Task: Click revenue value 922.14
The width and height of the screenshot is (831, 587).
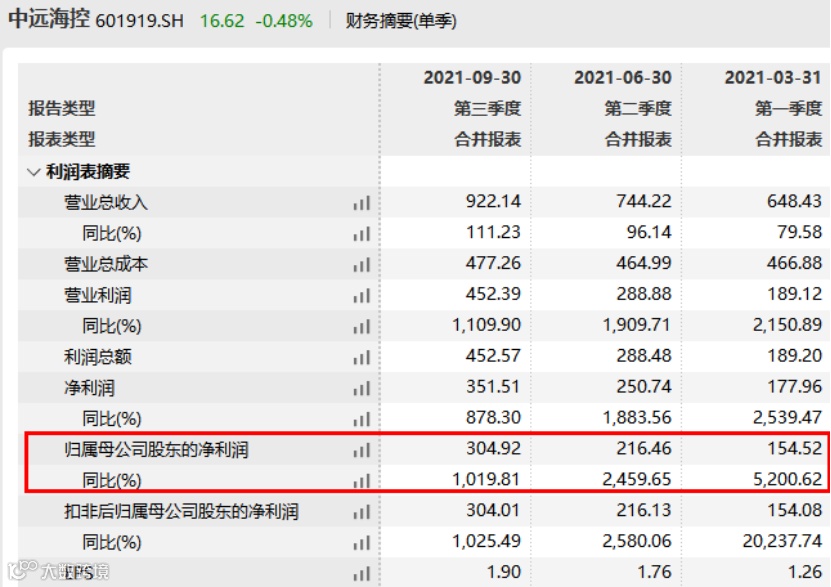Action: 493,201
